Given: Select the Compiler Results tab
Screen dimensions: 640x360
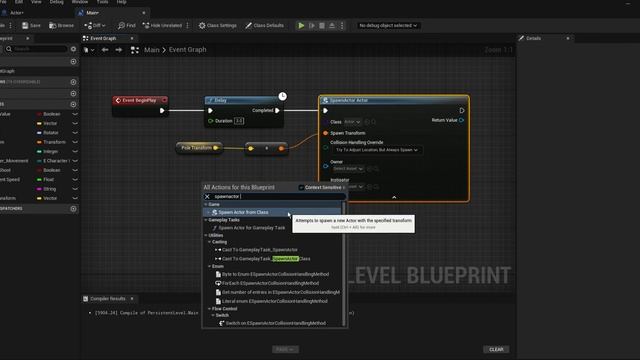Looking at the screenshot, I should (x=107, y=298).
